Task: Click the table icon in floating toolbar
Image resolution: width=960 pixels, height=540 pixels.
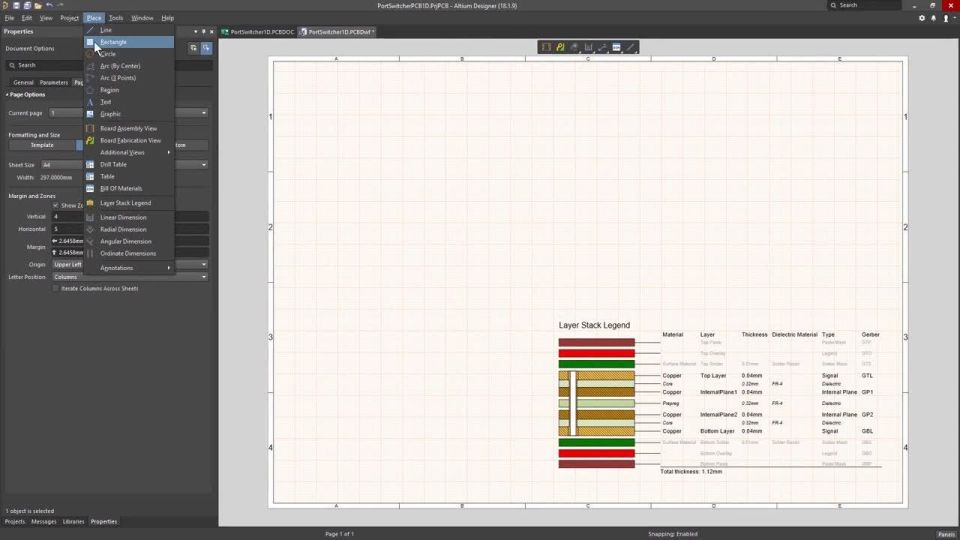Action: coord(617,47)
